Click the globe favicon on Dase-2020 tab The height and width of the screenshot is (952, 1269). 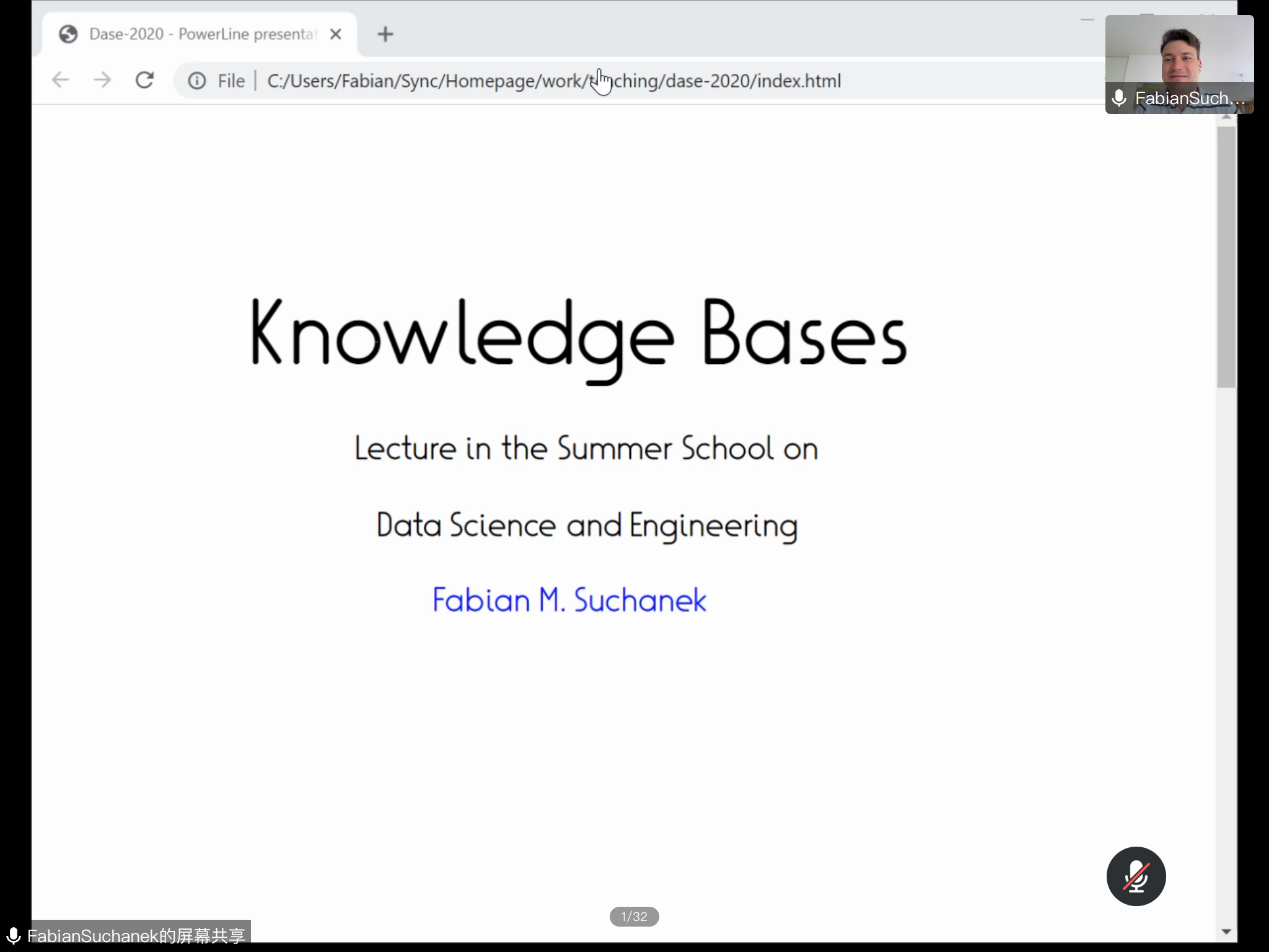(x=68, y=34)
